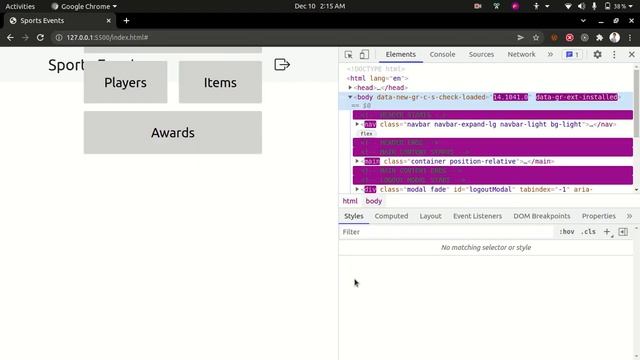Screen dimensions: 640x360
Task: Open Chrome three-dot menu
Action: [x=630, y=37]
